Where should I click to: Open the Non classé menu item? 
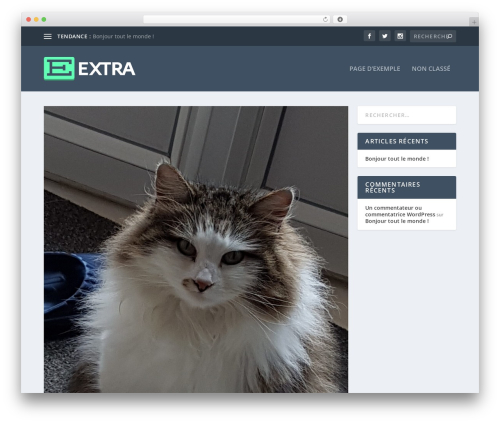click(x=431, y=69)
